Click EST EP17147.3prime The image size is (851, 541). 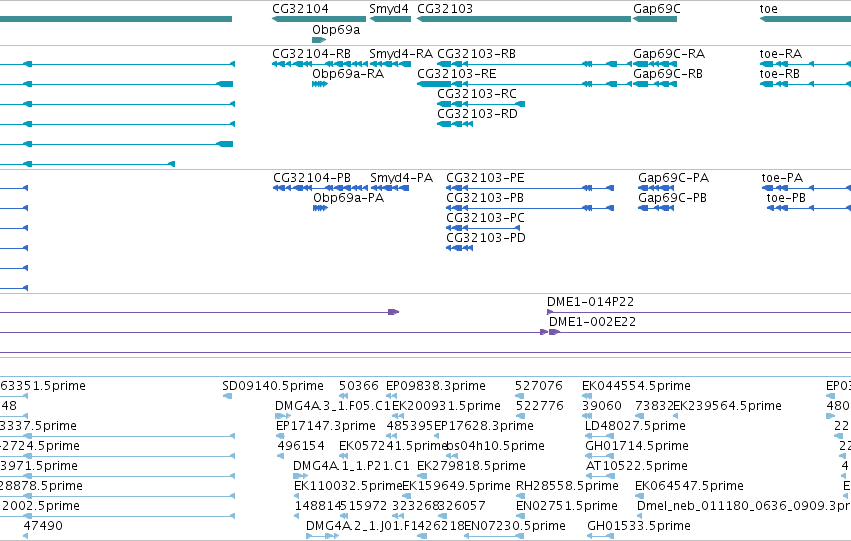(326, 426)
